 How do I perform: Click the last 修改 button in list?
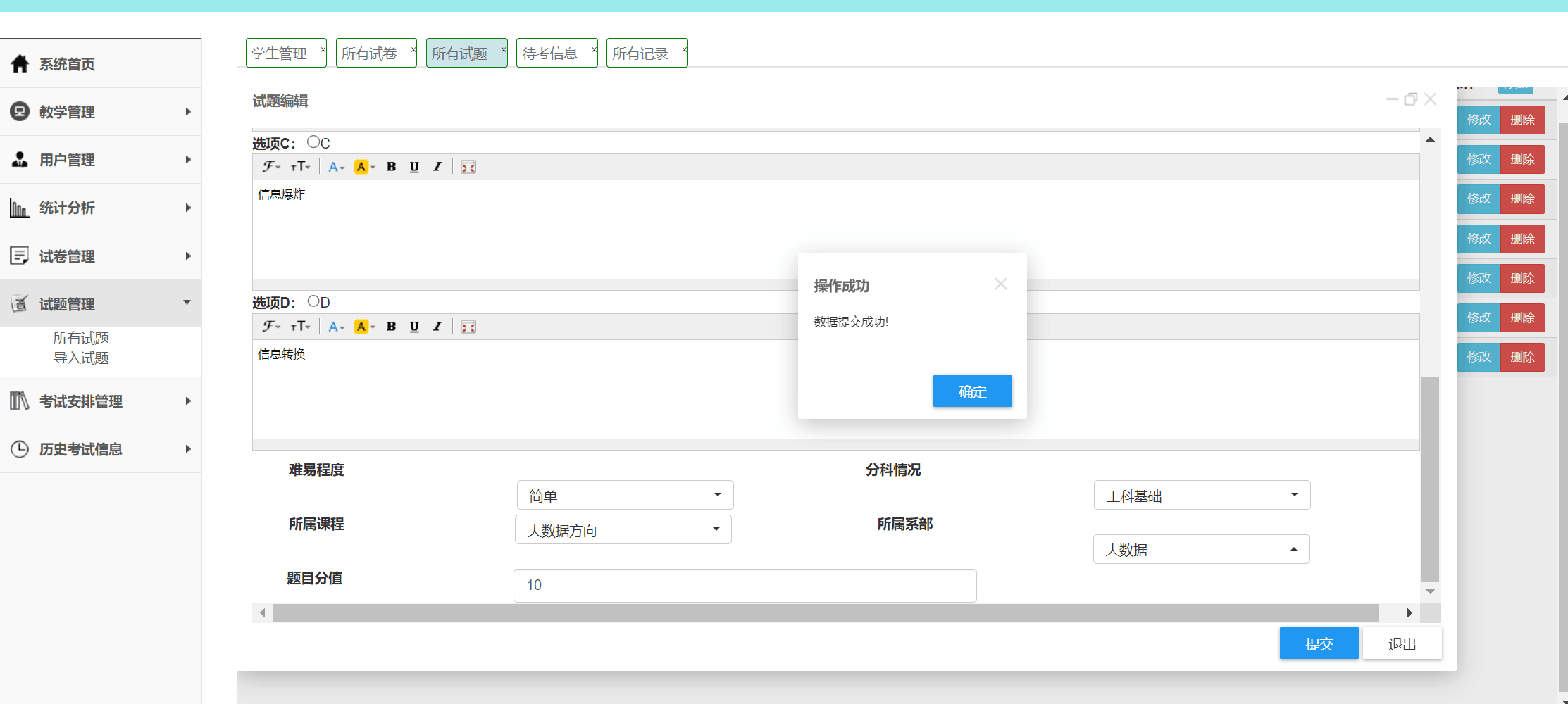(x=1479, y=357)
